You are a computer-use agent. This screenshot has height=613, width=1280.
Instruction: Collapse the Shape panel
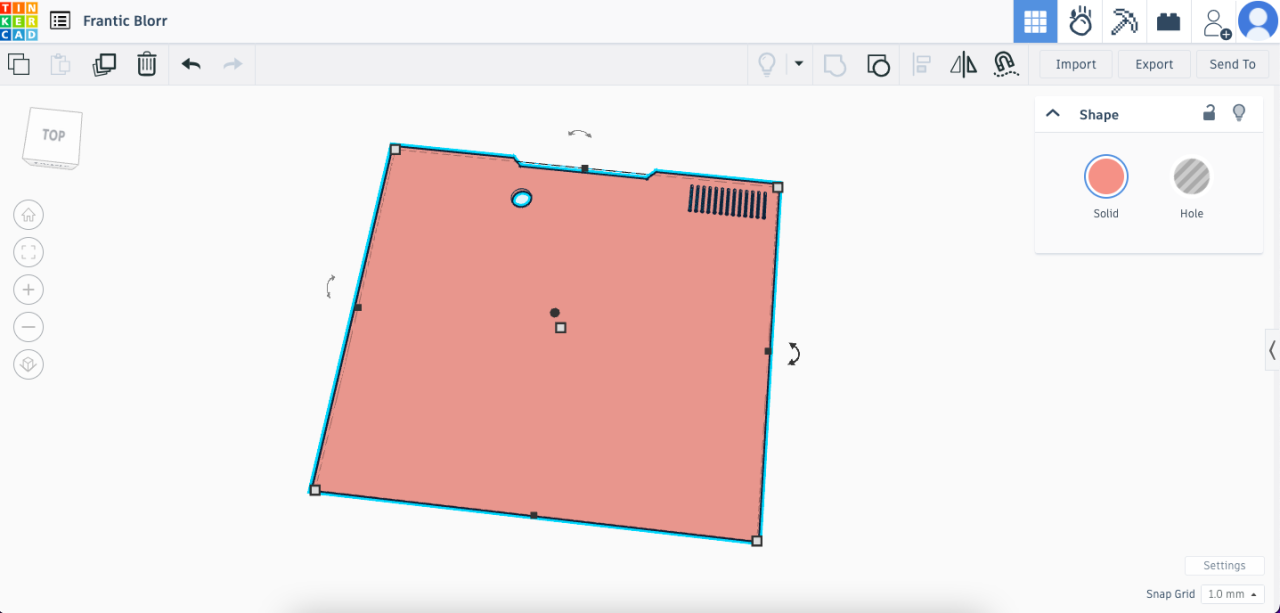point(1053,114)
